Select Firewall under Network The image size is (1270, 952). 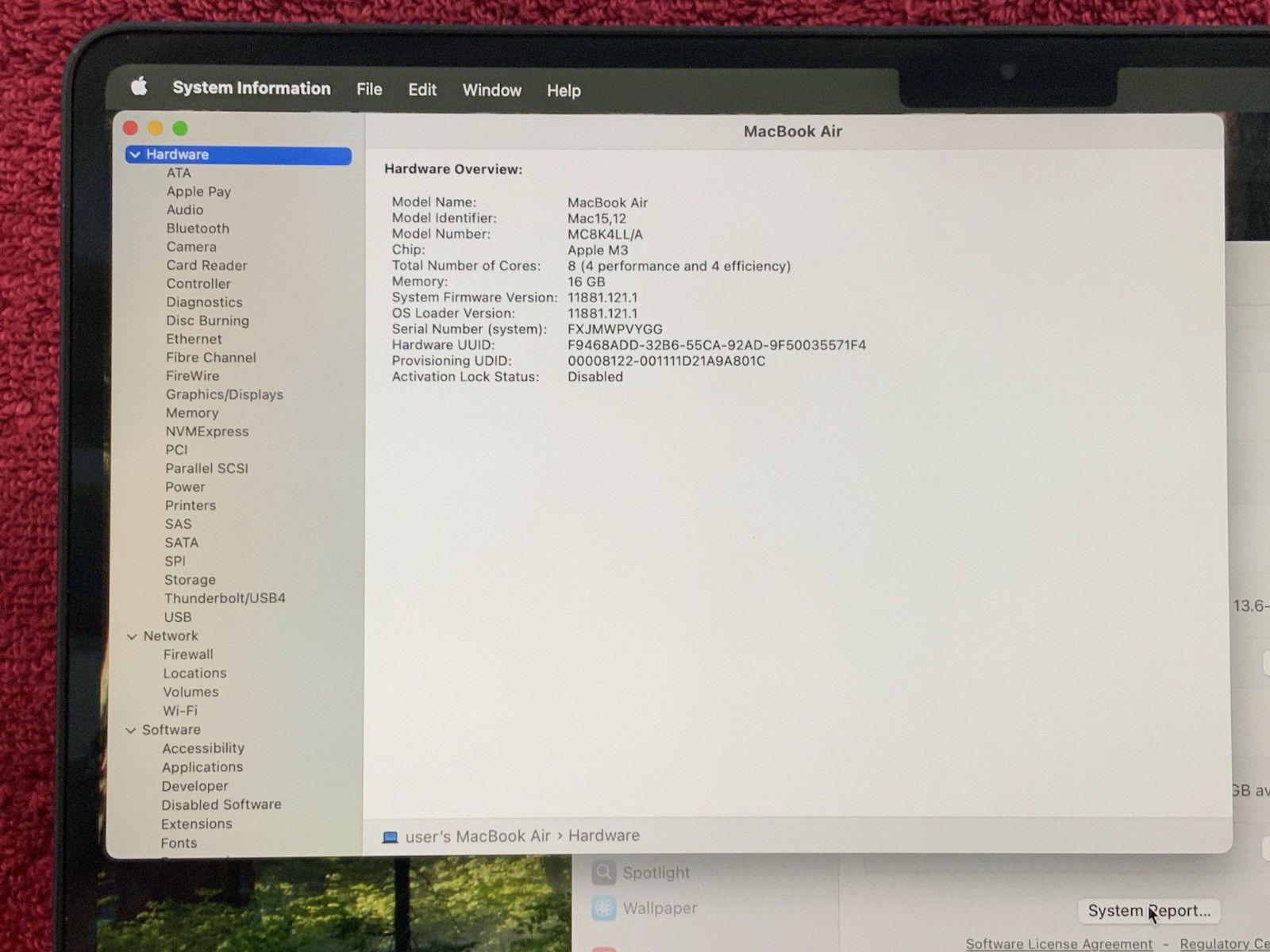coord(188,654)
